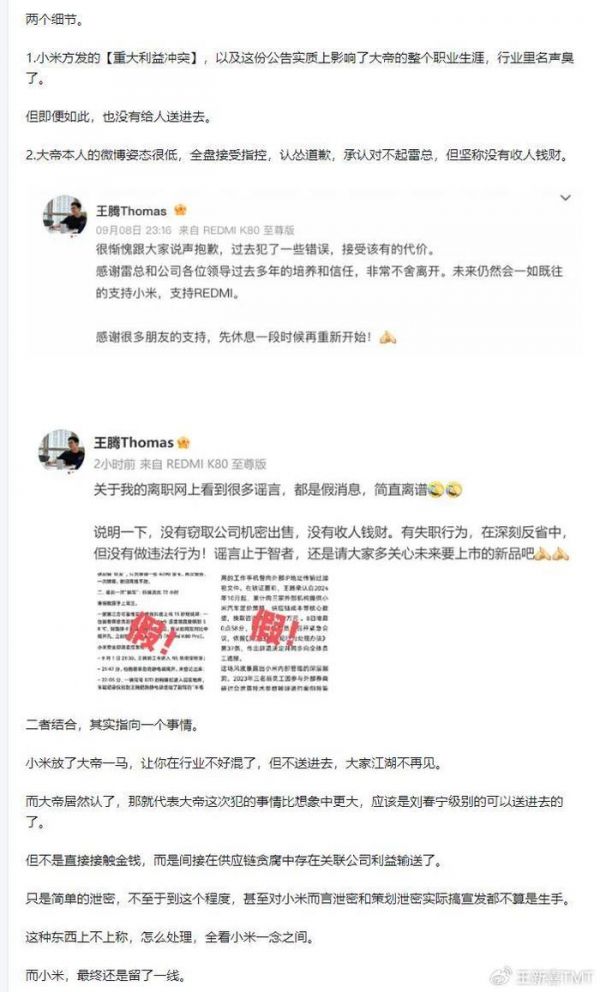
Task: Open second 王腾Thomas username link
Action: (x=134, y=443)
